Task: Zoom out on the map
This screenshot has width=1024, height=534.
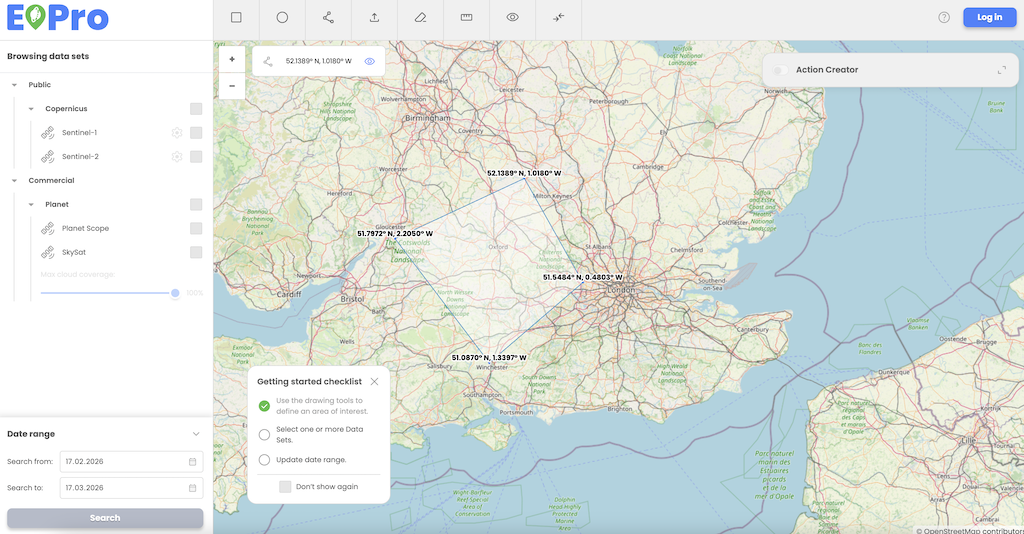Action: pyautogui.click(x=232, y=86)
